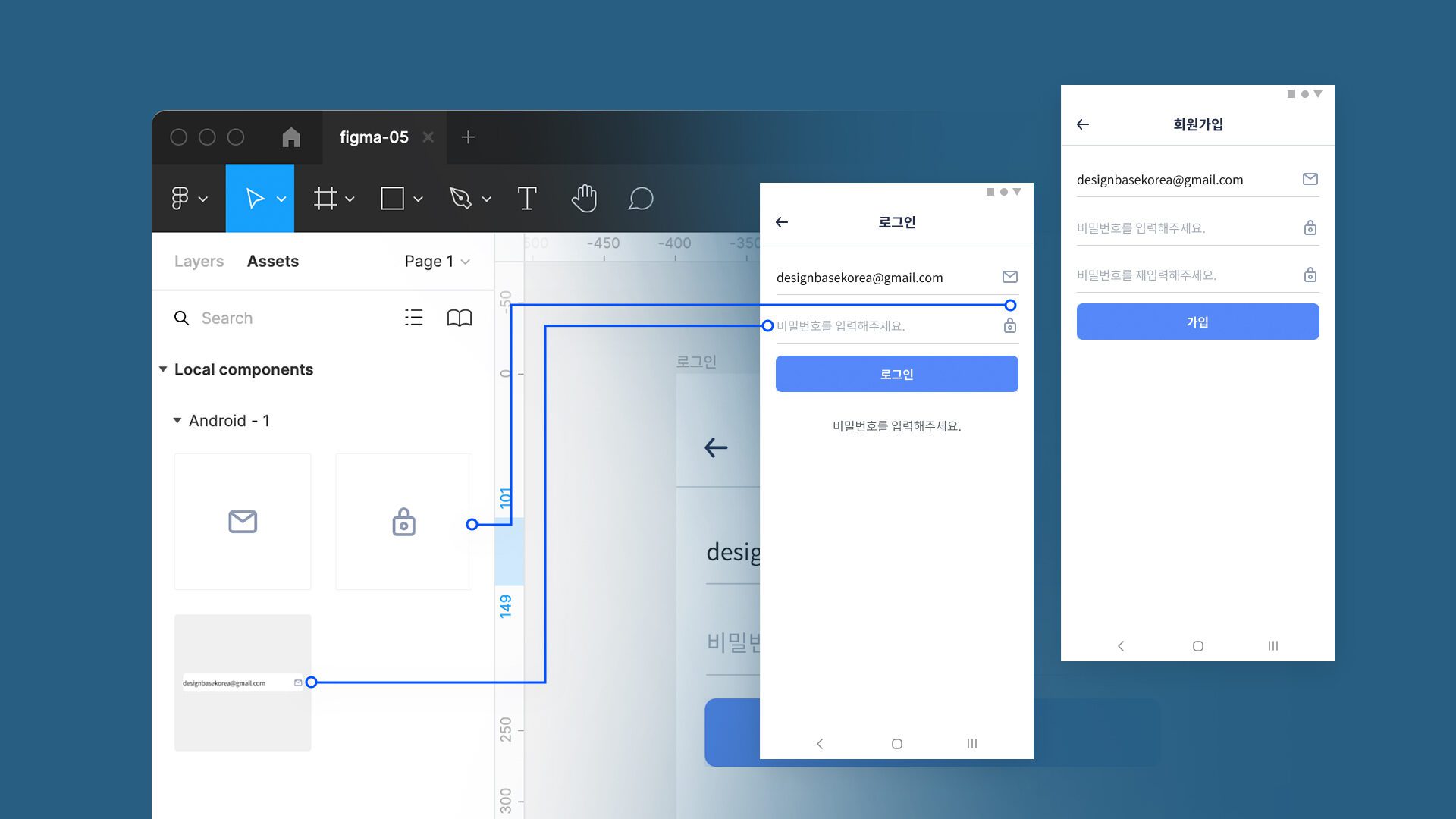1456x819 pixels.
Task: Click email field in 로그인 screen
Action: coord(896,278)
